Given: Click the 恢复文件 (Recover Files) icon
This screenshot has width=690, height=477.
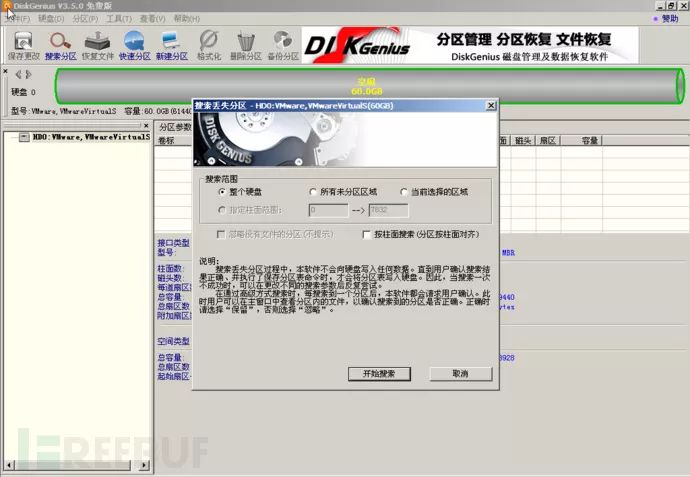Looking at the screenshot, I should click(x=98, y=46).
